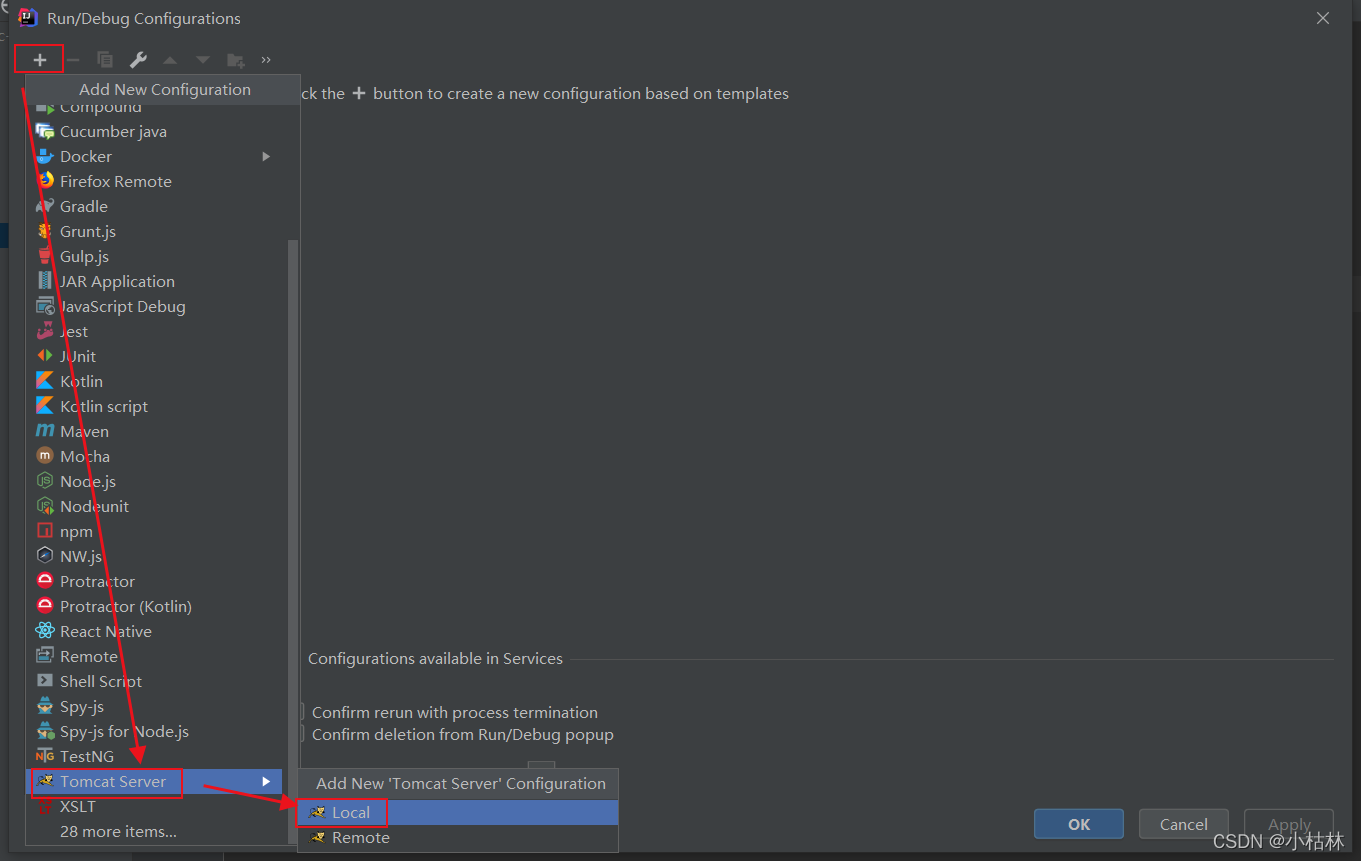1361x861 pixels.
Task: Select the Grunt.js icon
Action: (45, 231)
